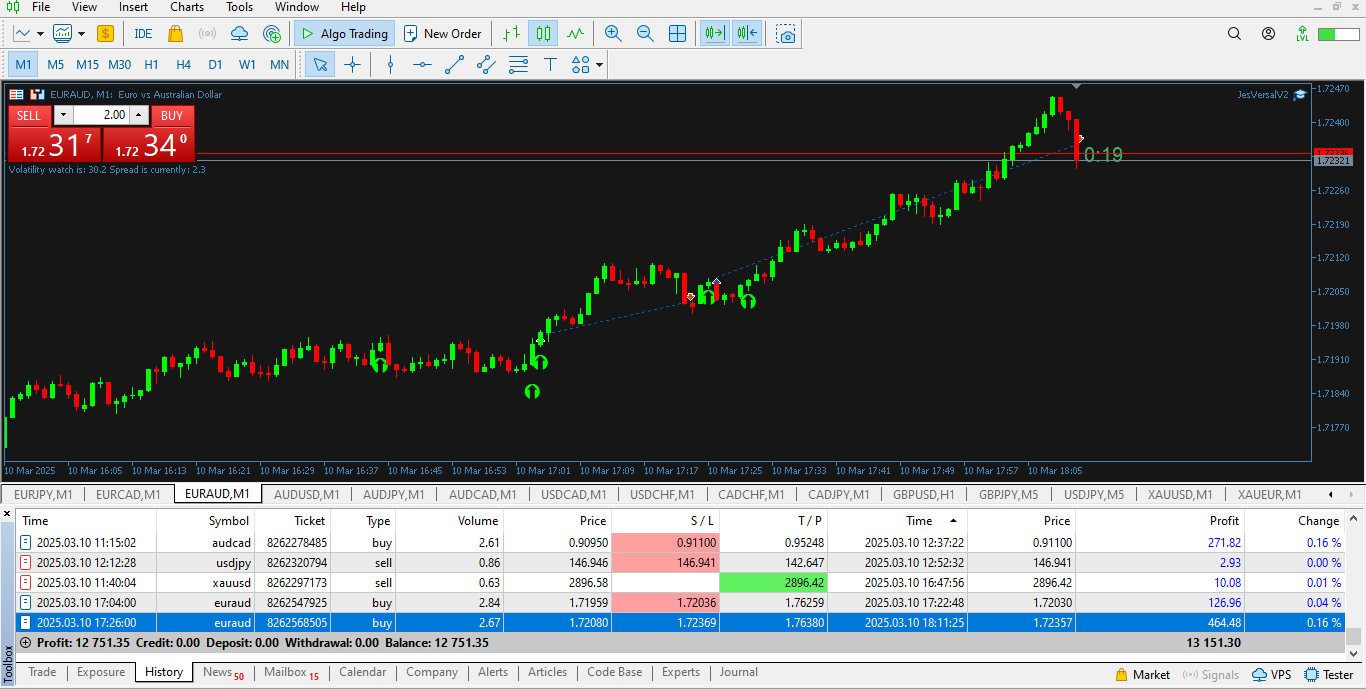The height and width of the screenshot is (689, 1366).
Task: Choose the text label tool
Action: (x=550, y=65)
